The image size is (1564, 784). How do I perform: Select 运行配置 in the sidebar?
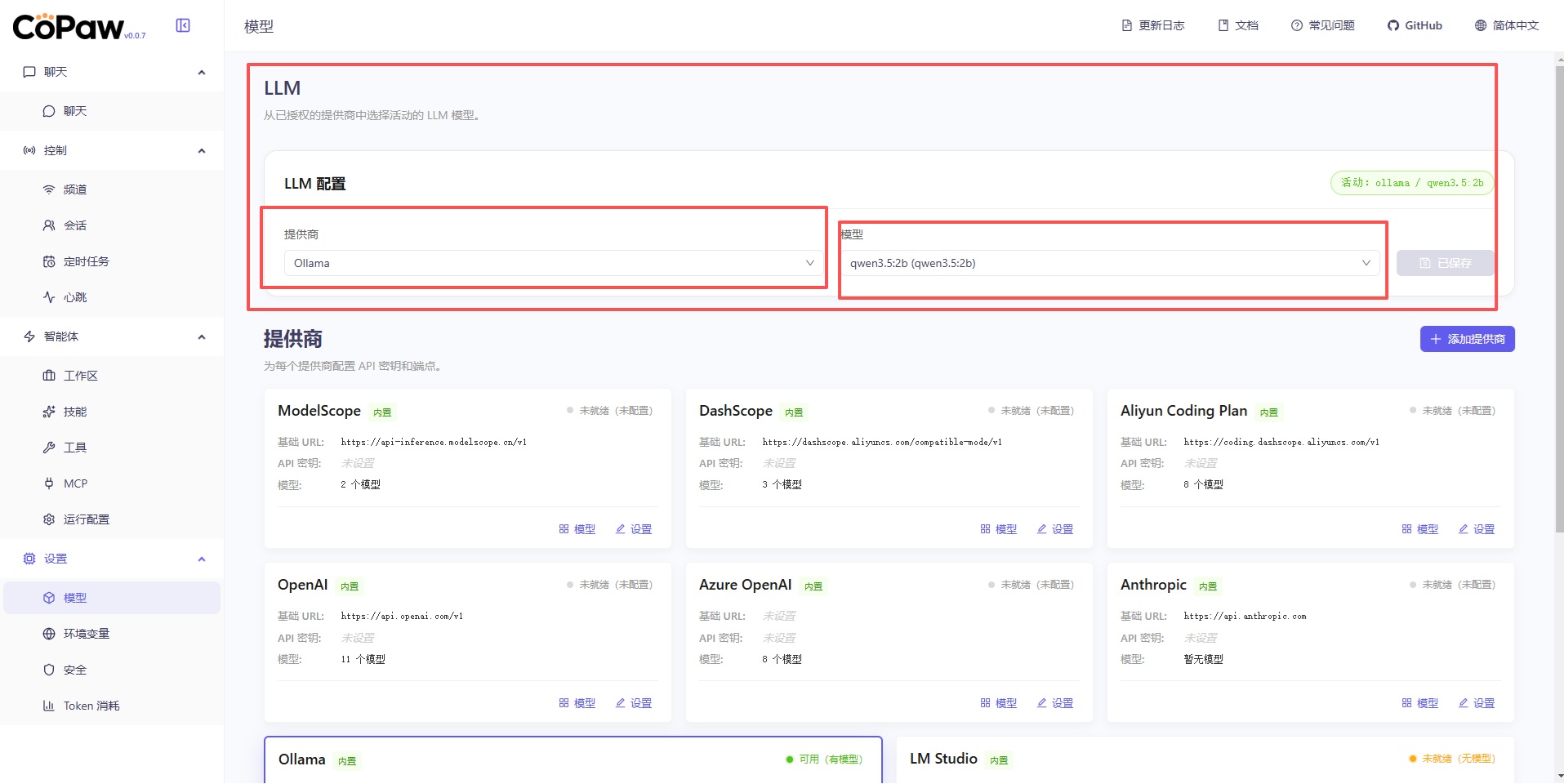(x=86, y=519)
